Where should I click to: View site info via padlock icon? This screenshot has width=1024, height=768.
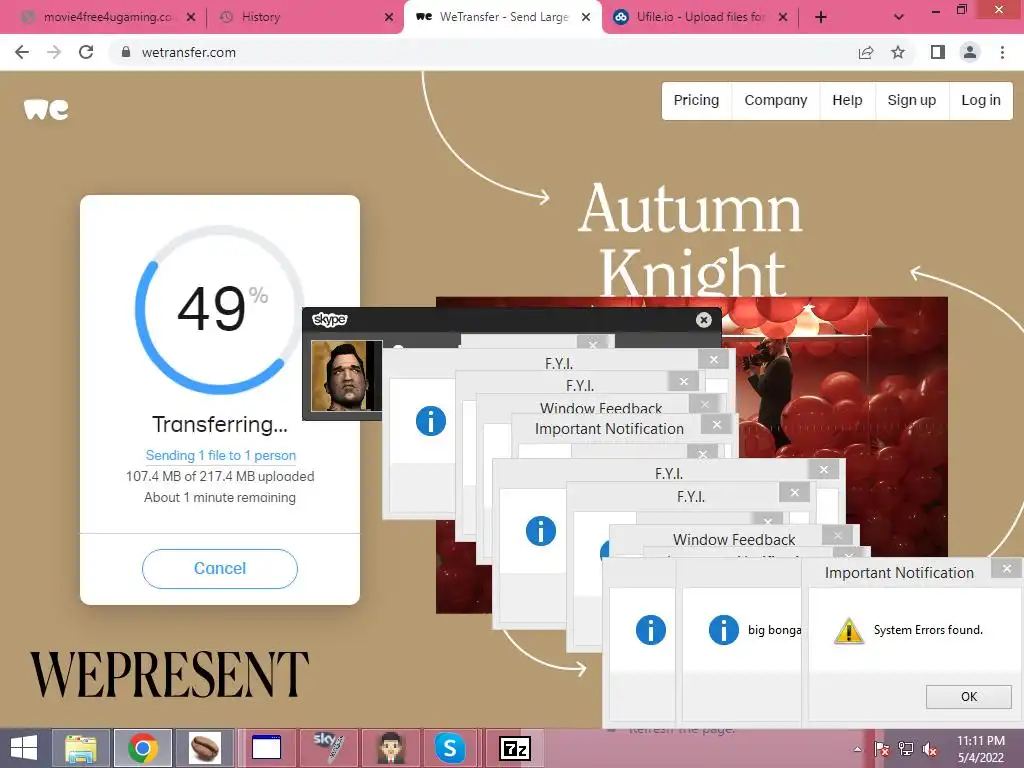[126, 52]
